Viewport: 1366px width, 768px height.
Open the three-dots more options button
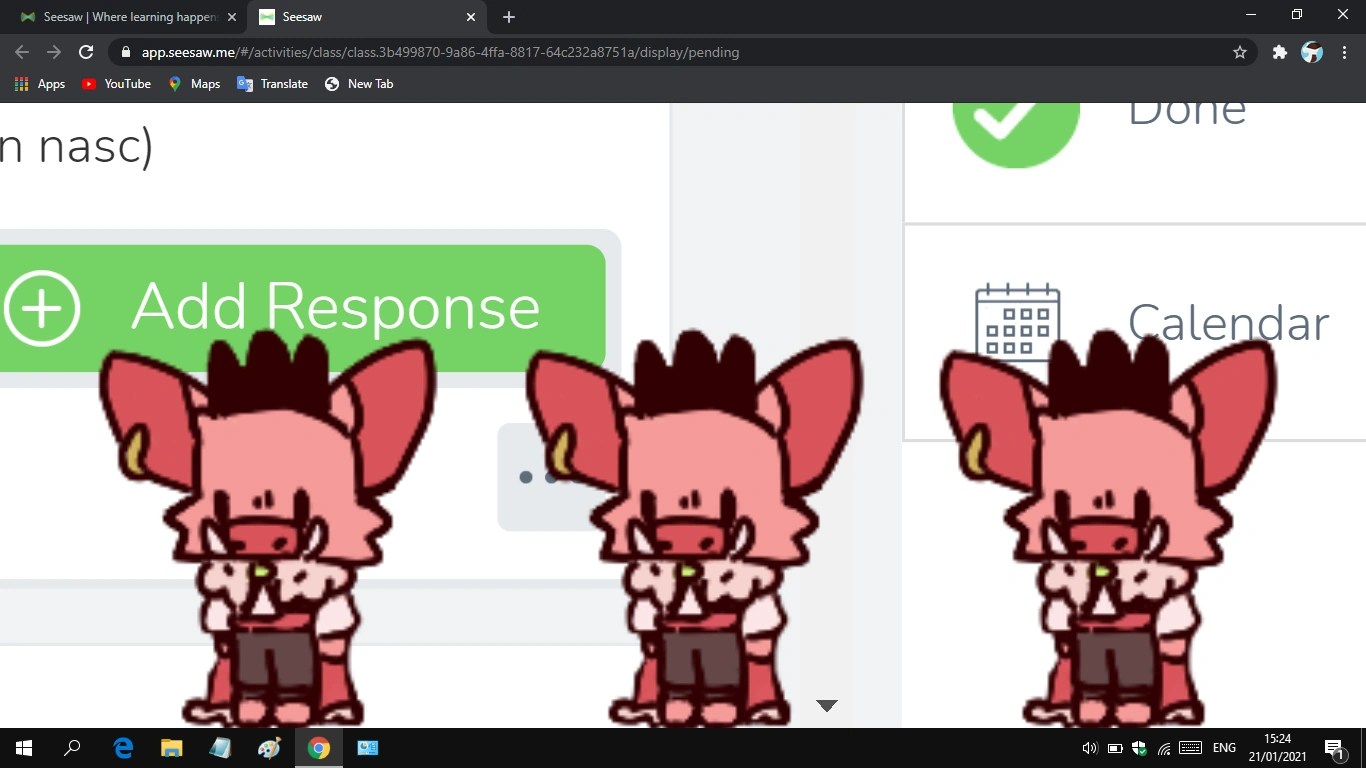click(x=537, y=477)
